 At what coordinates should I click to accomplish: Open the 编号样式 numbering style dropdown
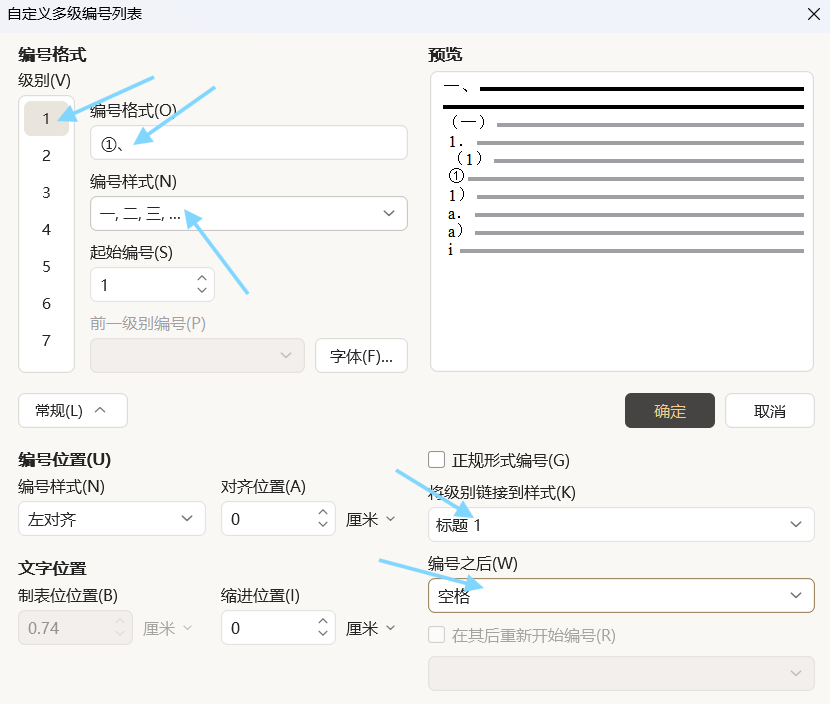(x=248, y=214)
